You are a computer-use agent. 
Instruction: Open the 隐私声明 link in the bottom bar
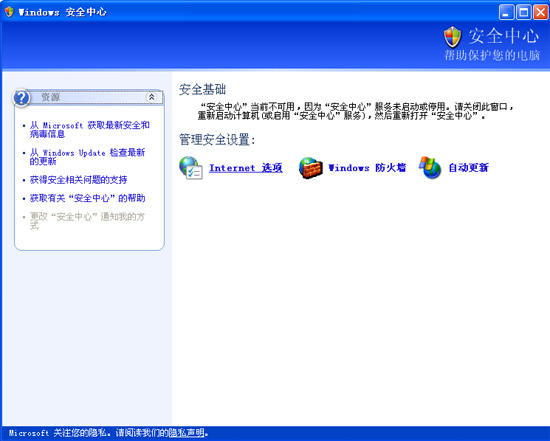[x=186, y=433]
